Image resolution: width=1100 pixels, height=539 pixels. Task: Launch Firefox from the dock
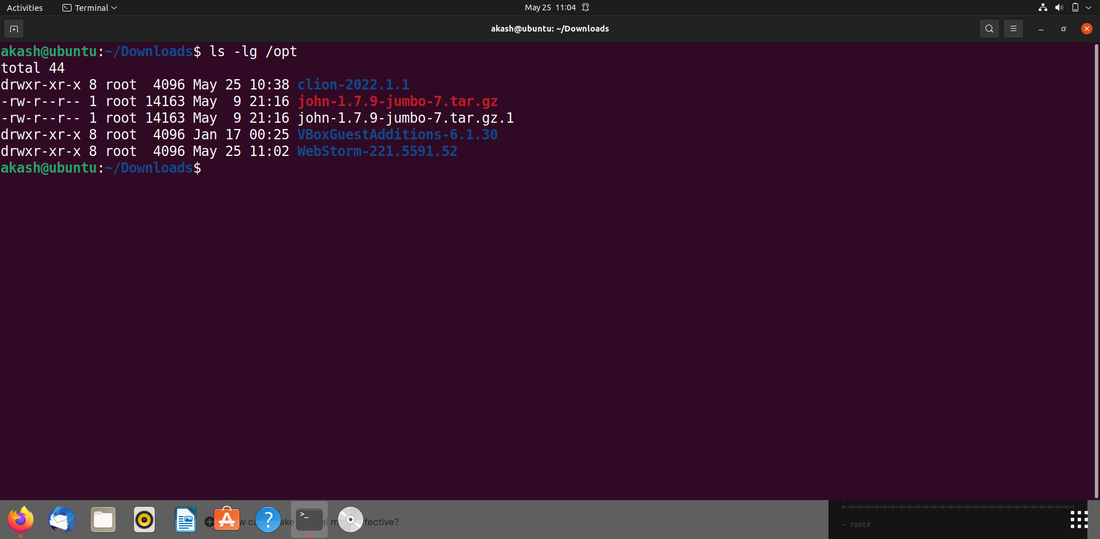click(21, 520)
